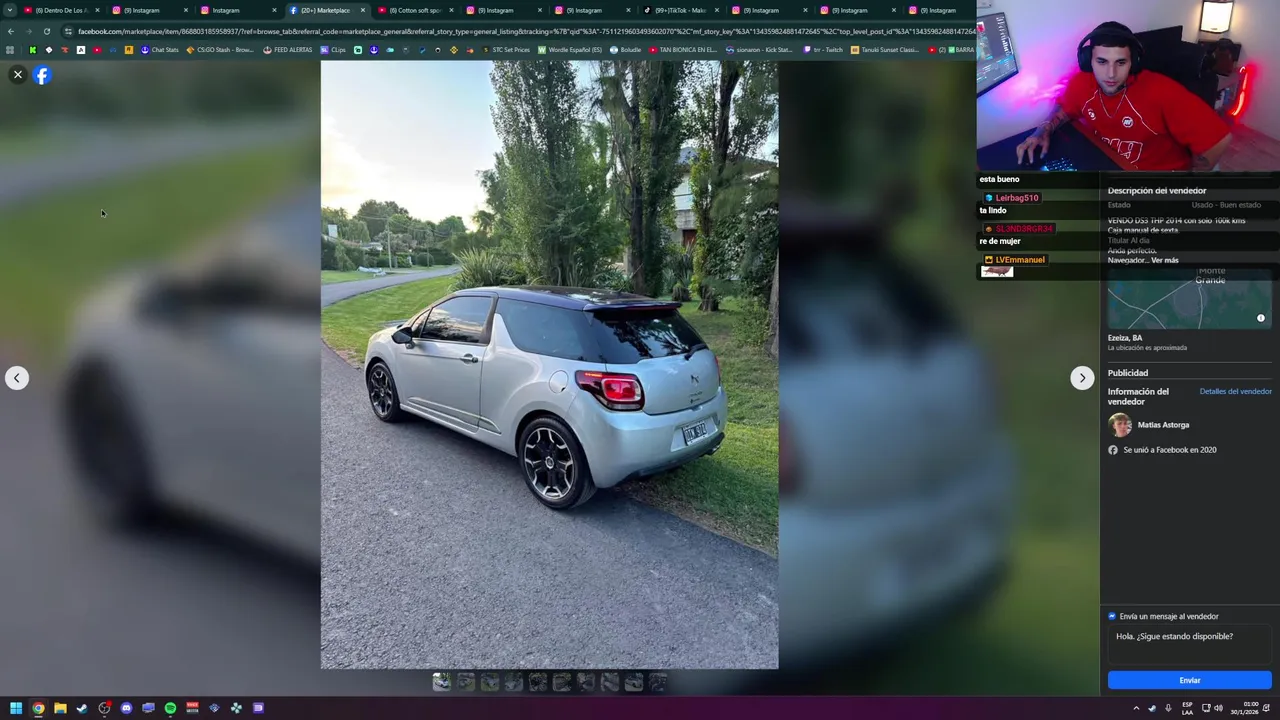1280x720 pixels.
Task: Click chat username Leirbag510
Action: click(1017, 198)
